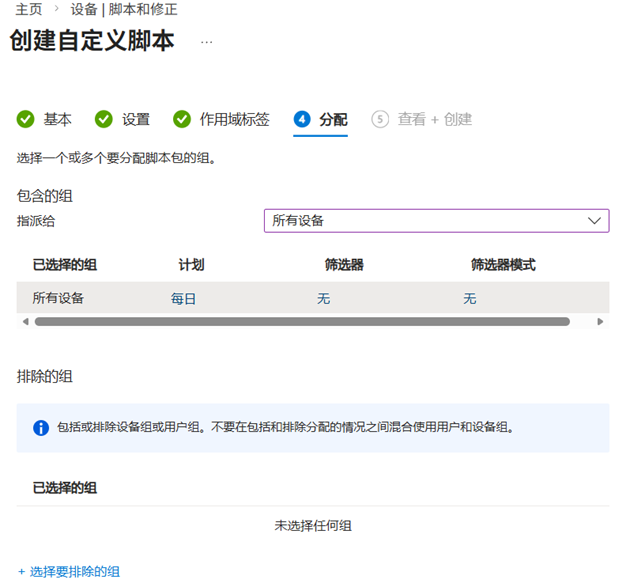This screenshot has height=587, width=630.
Task: Go to the 设置 wizard tab
Action: (136, 119)
